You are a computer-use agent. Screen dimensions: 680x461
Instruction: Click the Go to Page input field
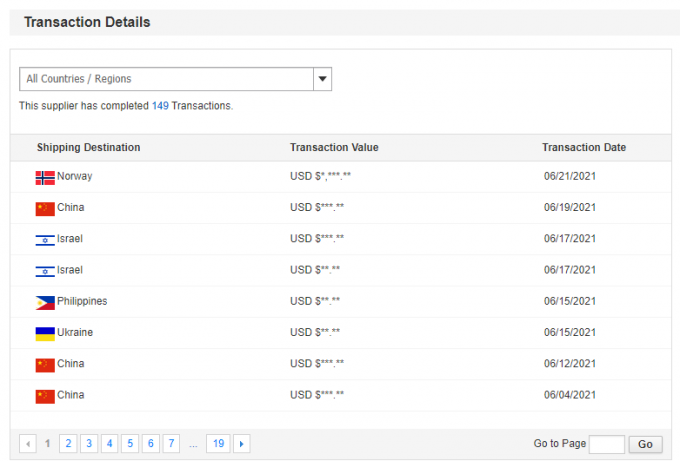(x=607, y=444)
